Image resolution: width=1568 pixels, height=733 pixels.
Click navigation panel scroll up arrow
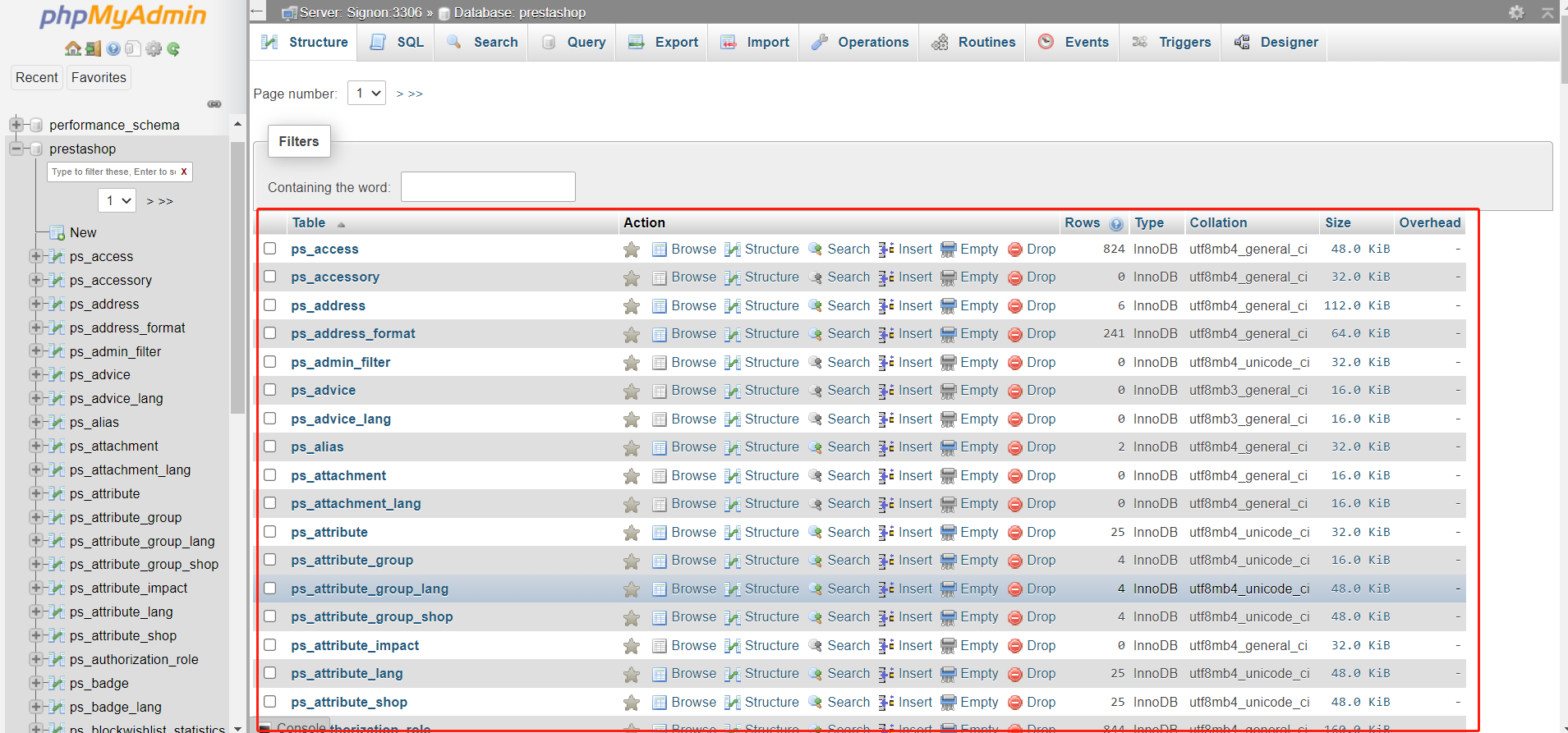tap(237, 124)
